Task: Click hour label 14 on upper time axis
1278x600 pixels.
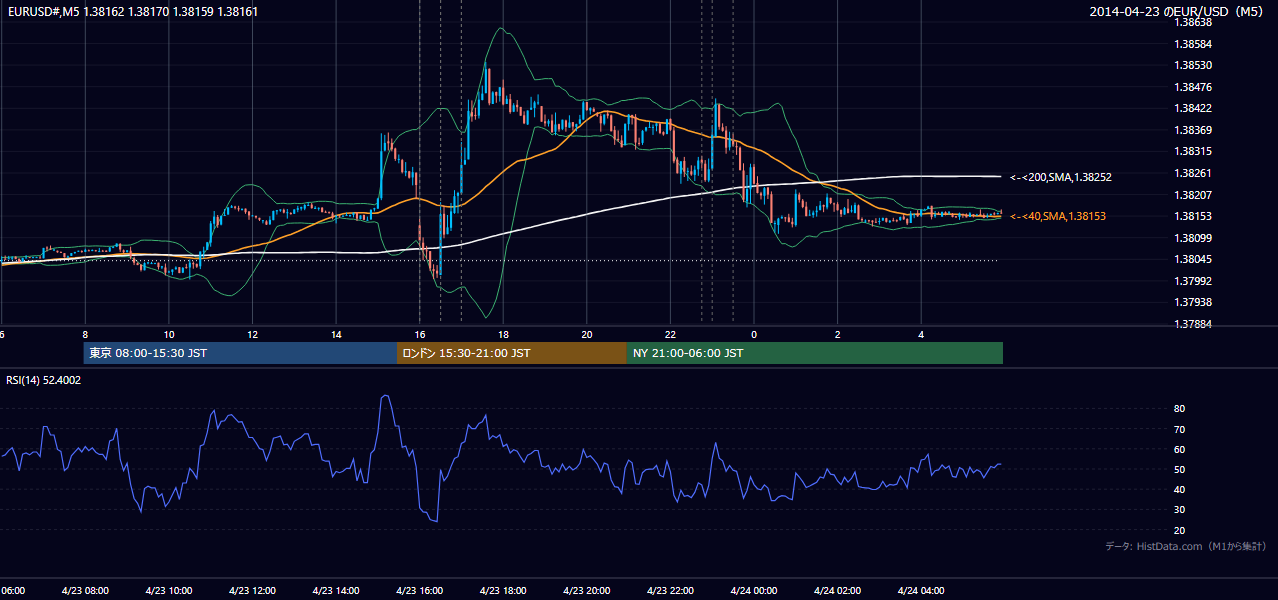Action: 336,334
